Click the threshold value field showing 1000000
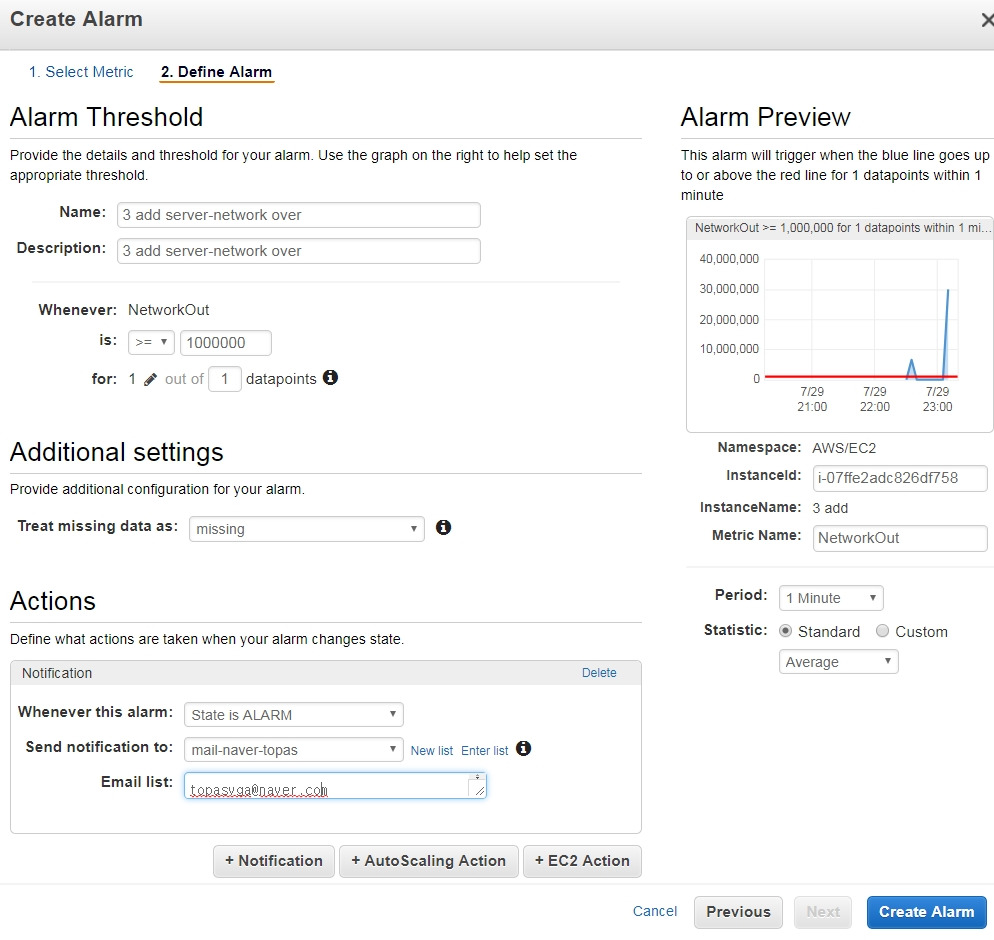This screenshot has width=994, height=940. coord(226,342)
